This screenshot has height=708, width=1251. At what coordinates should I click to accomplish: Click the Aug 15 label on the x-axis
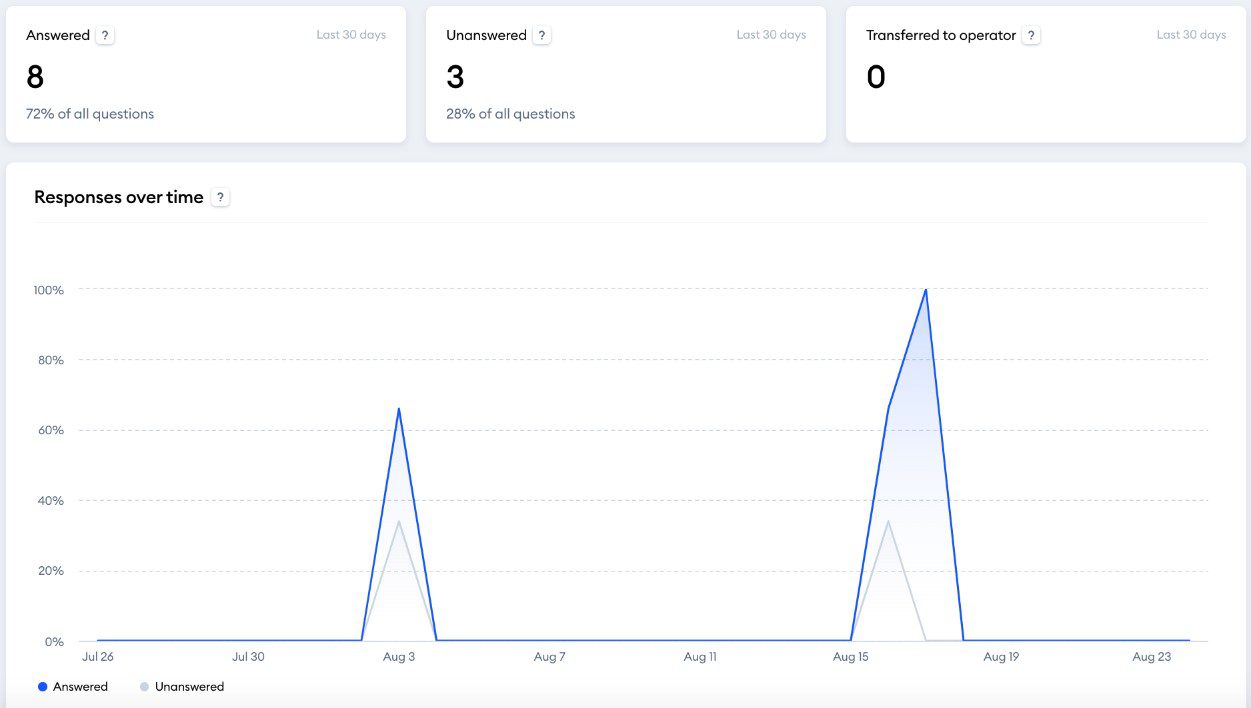[x=850, y=657]
